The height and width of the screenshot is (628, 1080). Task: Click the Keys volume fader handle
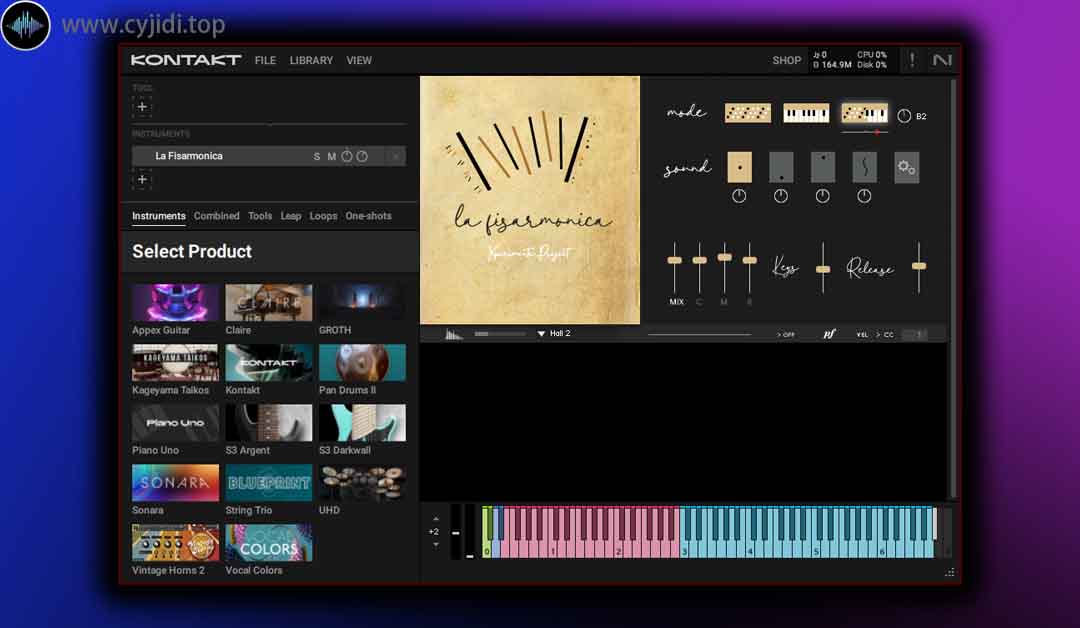[x=823, y=269]
